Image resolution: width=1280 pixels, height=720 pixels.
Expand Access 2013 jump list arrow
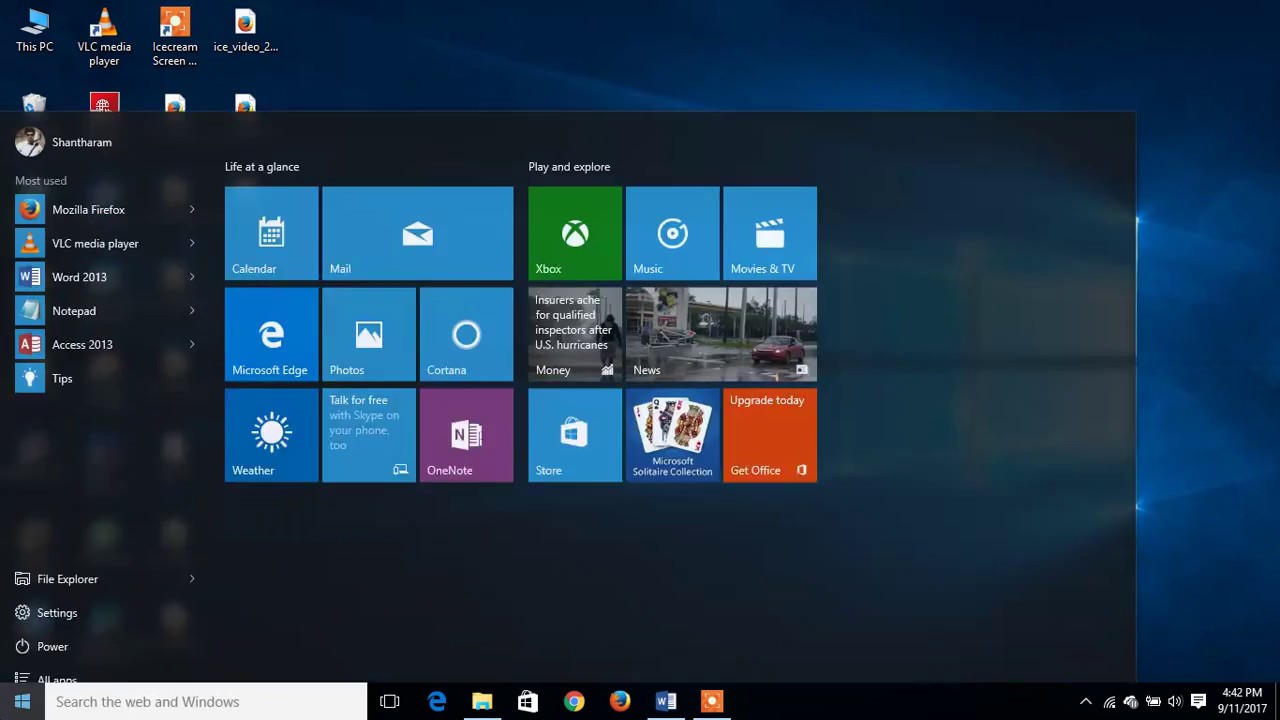[192, 345]
